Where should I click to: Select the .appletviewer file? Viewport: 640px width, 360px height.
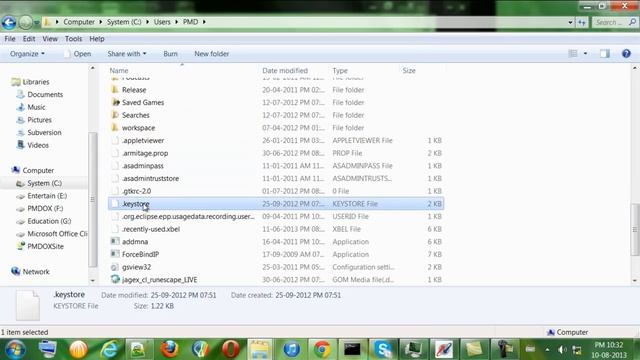click(x=143, y=140)
